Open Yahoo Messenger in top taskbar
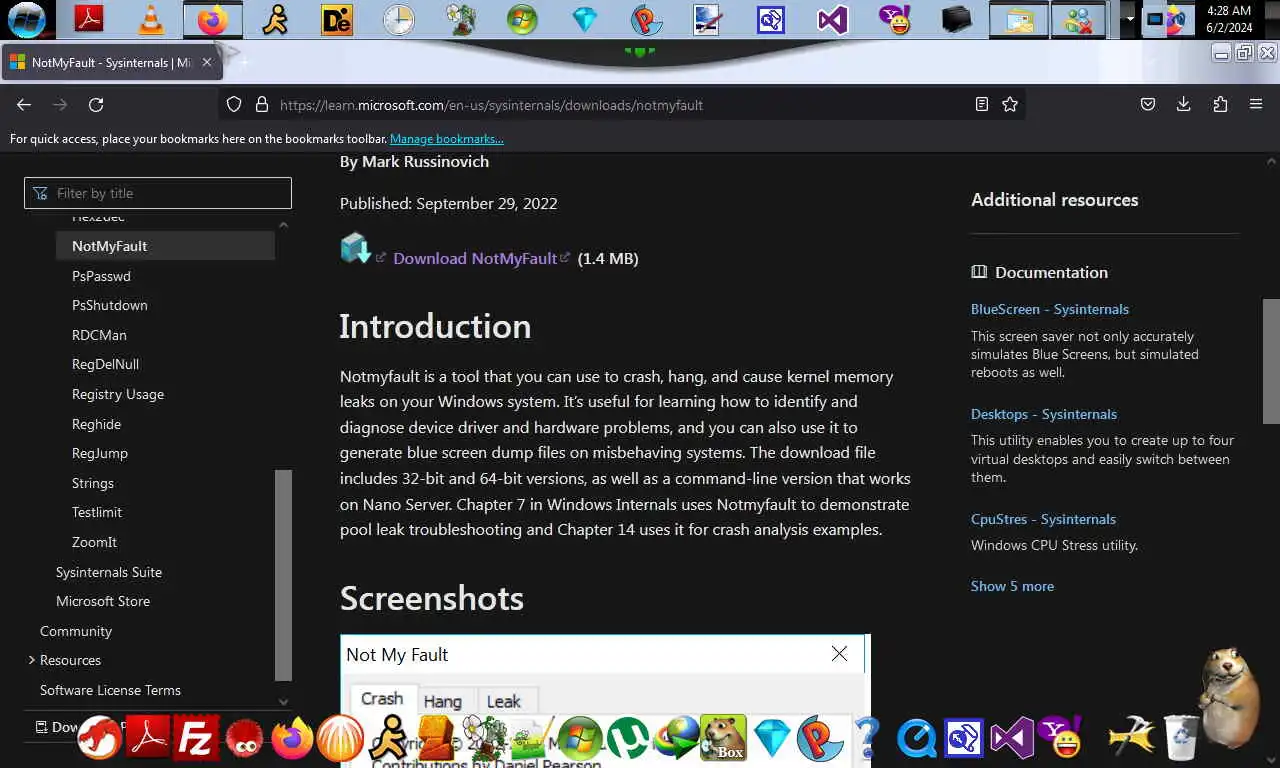Viewport: 1280px width, 768px height. point(894,18)
